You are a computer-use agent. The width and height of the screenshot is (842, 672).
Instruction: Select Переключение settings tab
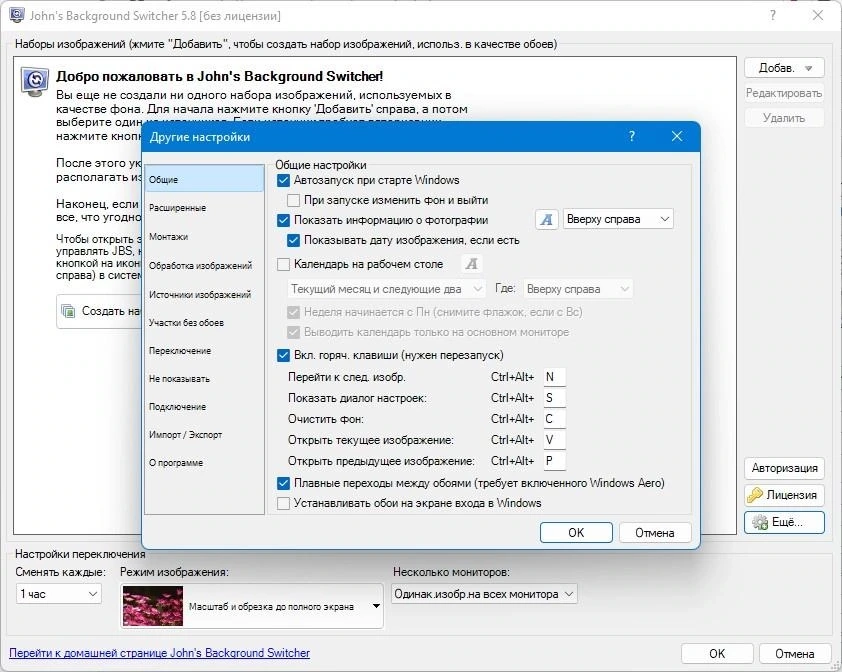[x=204, y=350]
